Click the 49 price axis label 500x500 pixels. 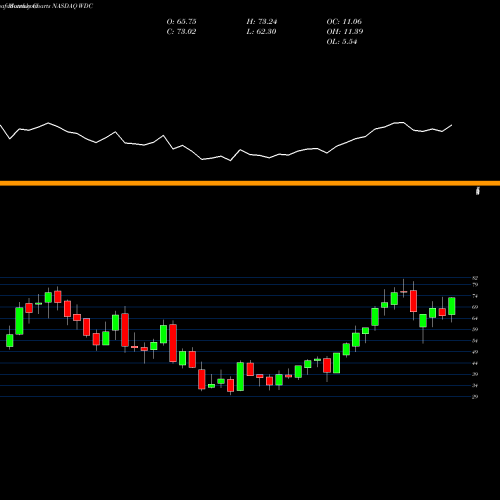click(475, 352)
